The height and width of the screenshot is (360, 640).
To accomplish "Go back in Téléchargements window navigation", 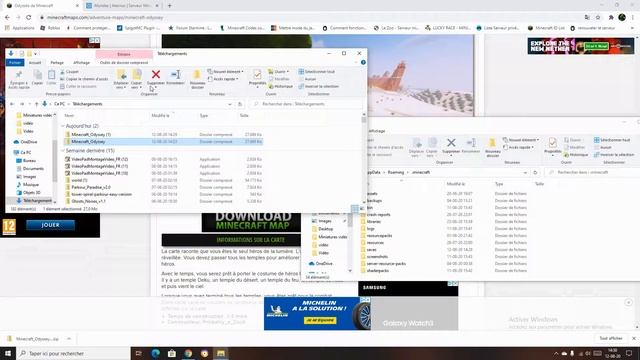I will 12,104.
